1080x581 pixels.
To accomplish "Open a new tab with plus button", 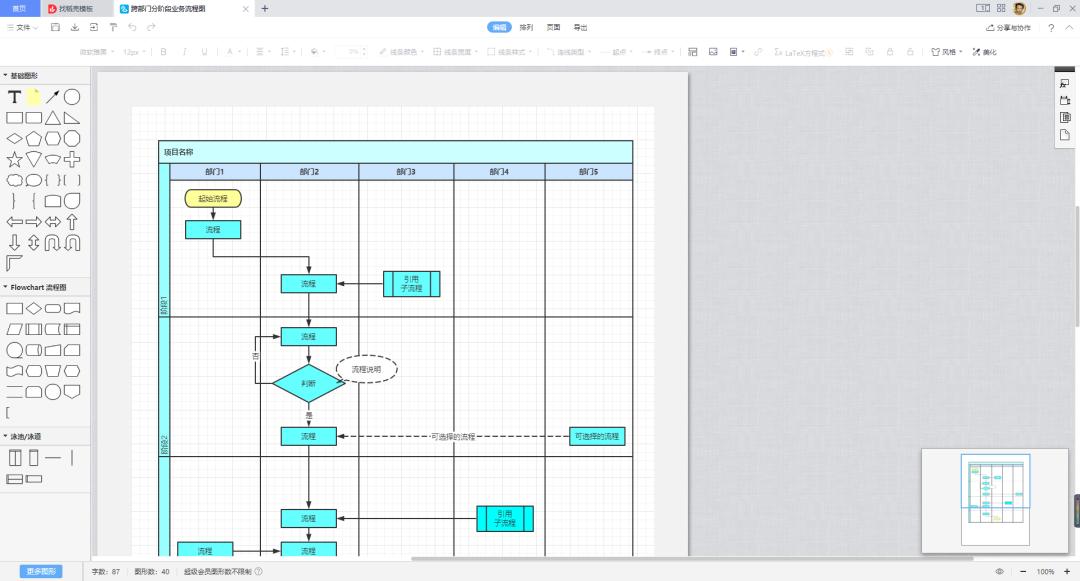I will (x=264, y=8).
